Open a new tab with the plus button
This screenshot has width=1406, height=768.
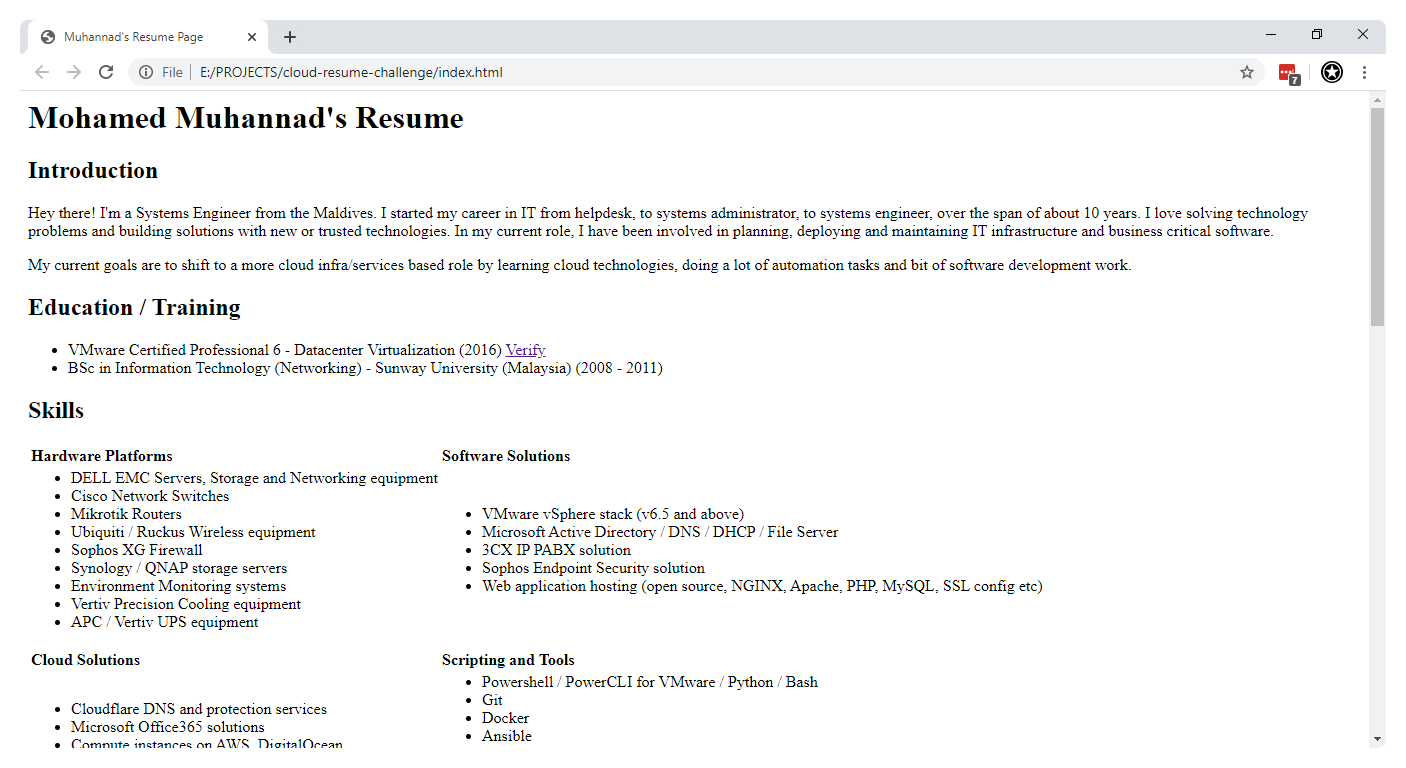point(289,36)
